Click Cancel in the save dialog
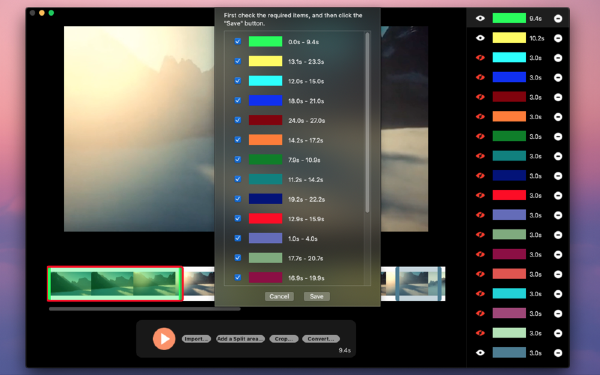This screenshot has width=600, height=375. pos(279,296)
